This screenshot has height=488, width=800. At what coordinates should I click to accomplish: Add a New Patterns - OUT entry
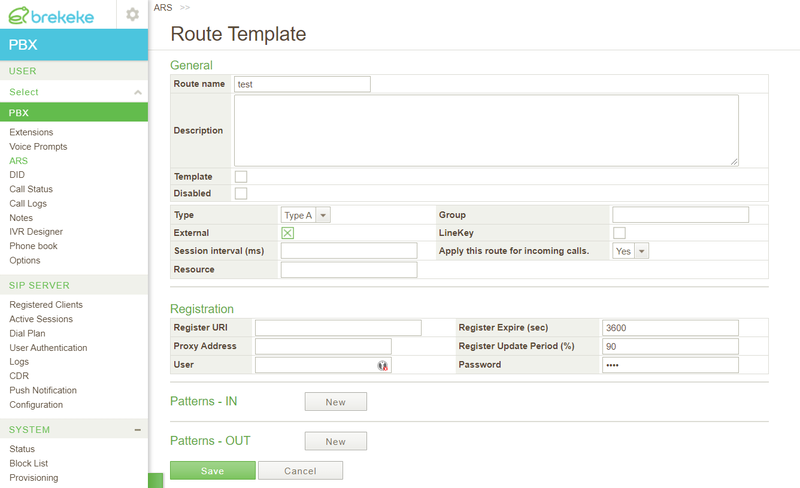(x=336, y=442)
